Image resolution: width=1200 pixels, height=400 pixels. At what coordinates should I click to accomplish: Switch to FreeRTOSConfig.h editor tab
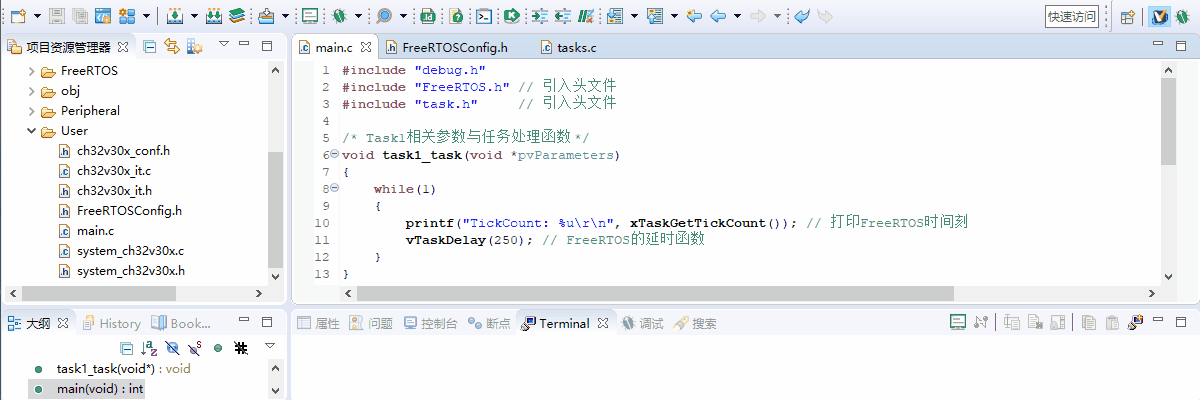(445, 47)
